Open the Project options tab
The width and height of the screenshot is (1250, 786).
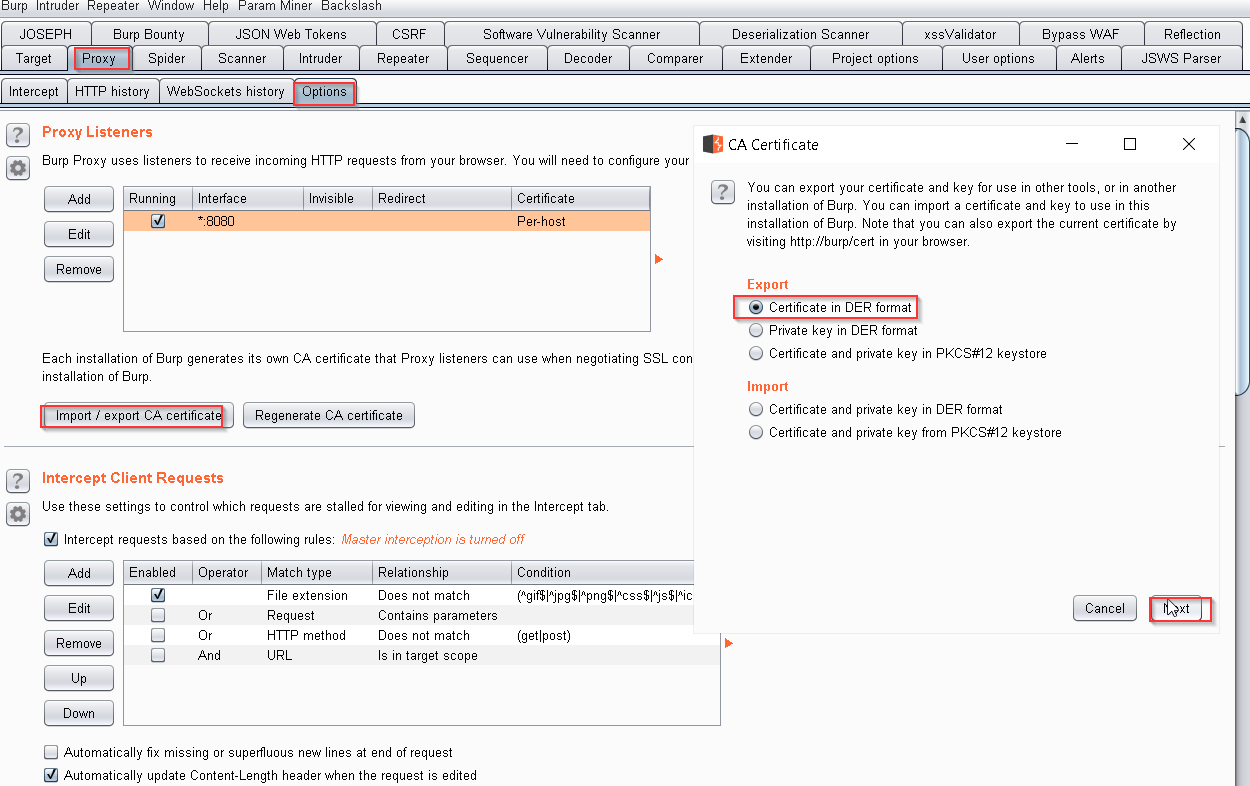tap(875, 58)
